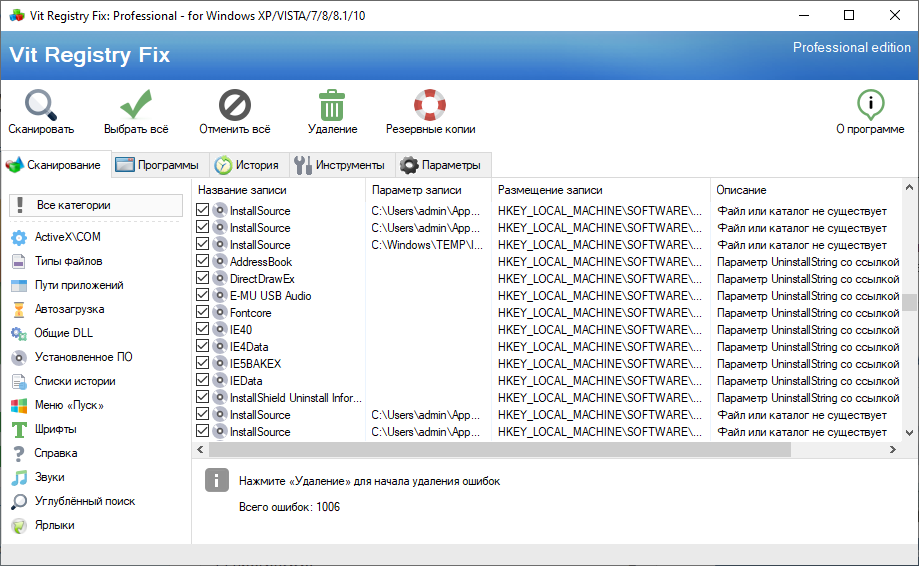Select Типы файлов category
Viewport: 919px width, 566px height.
(x=57, y=261)
